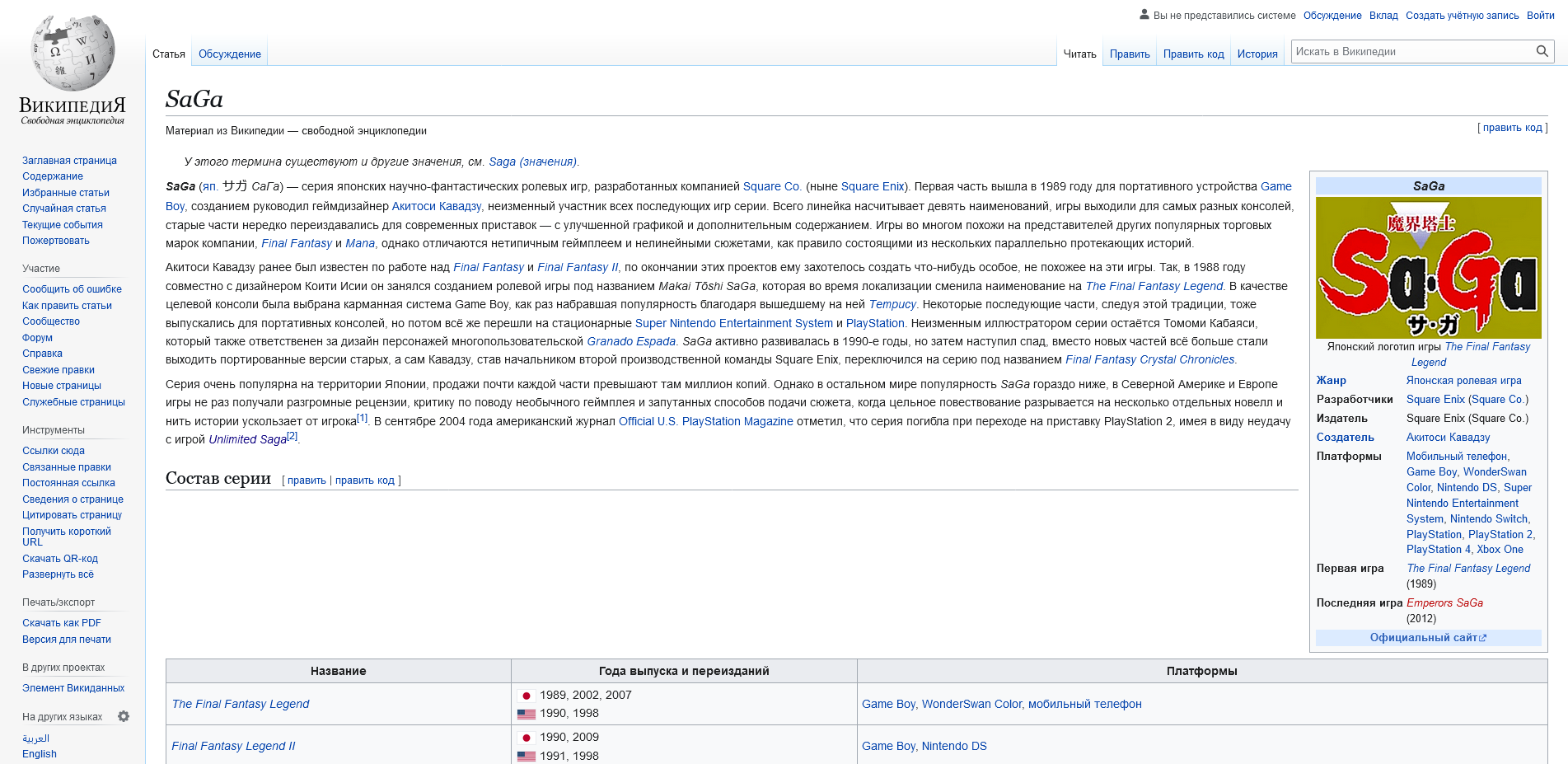Open Сообщить об ошибке link

click(x=72, y=289)
